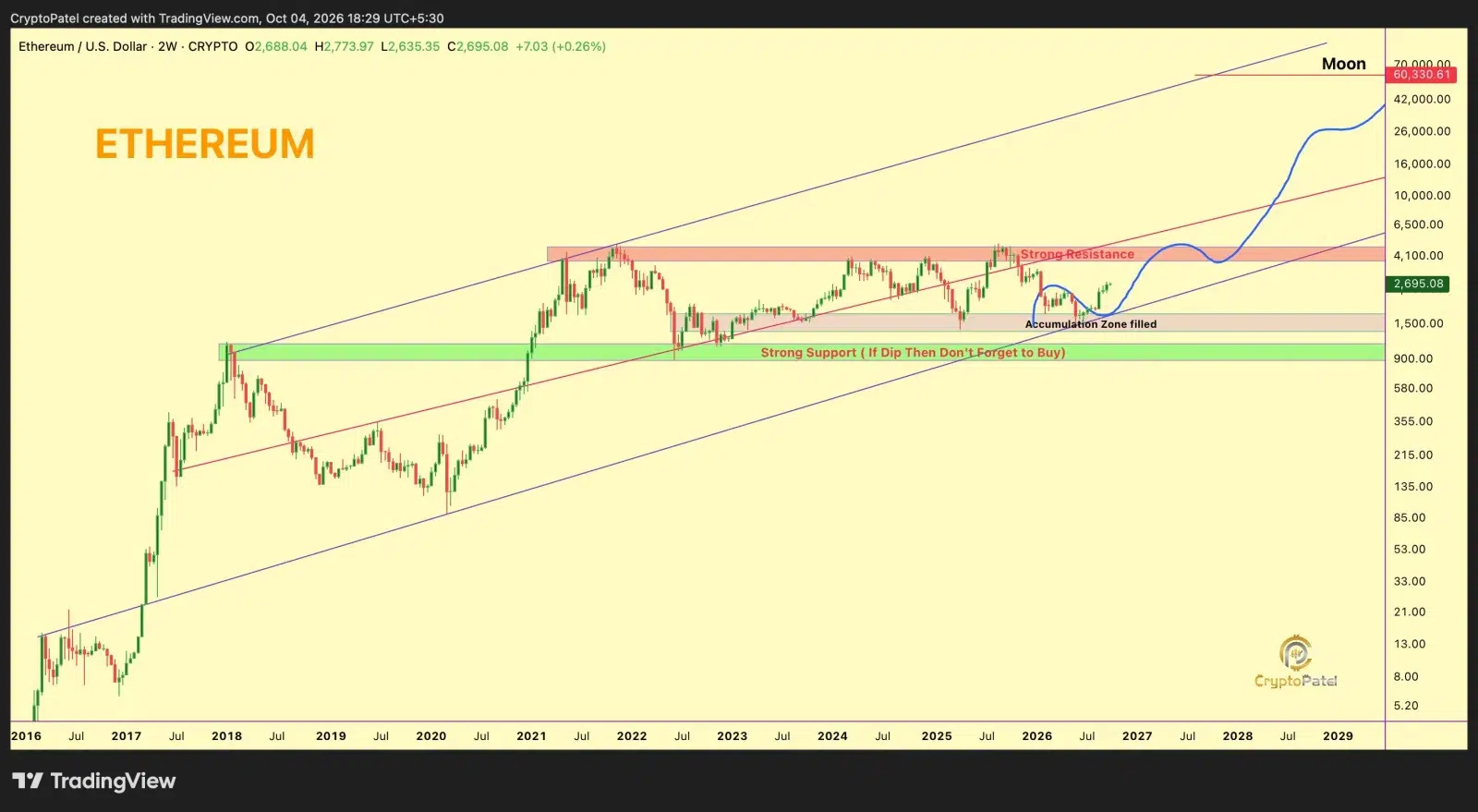Screen dimensions: 1478x812
Task: Select the Moon target label
Action: pos(1344,64)
